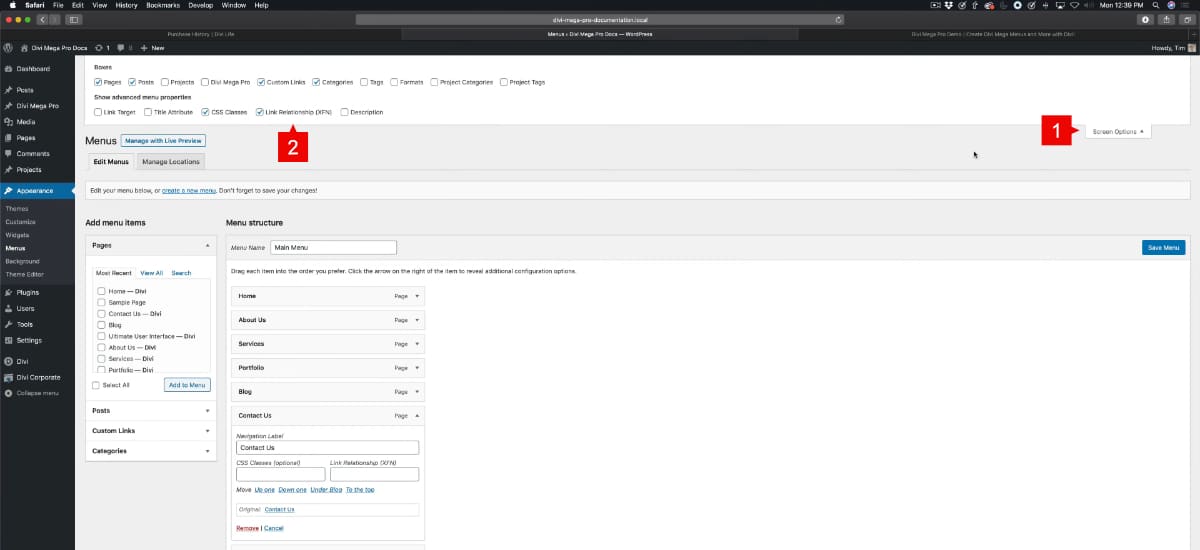Open Plugins via its plug icon

[8, 293]
